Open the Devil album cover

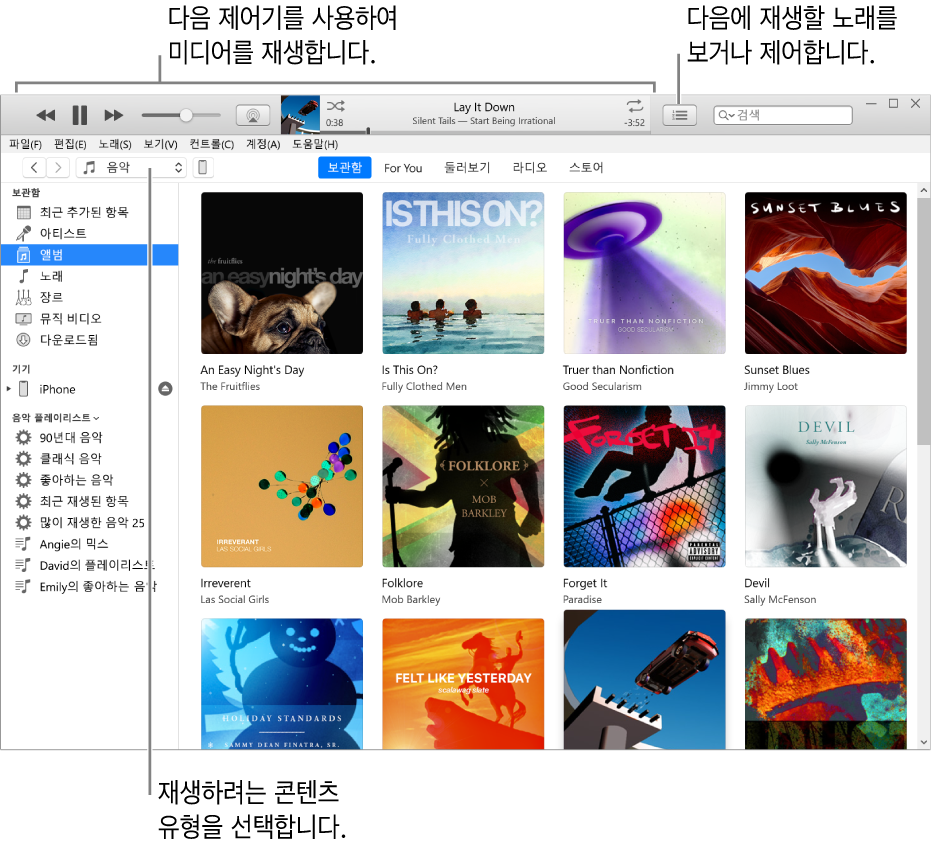pos(826,486)
